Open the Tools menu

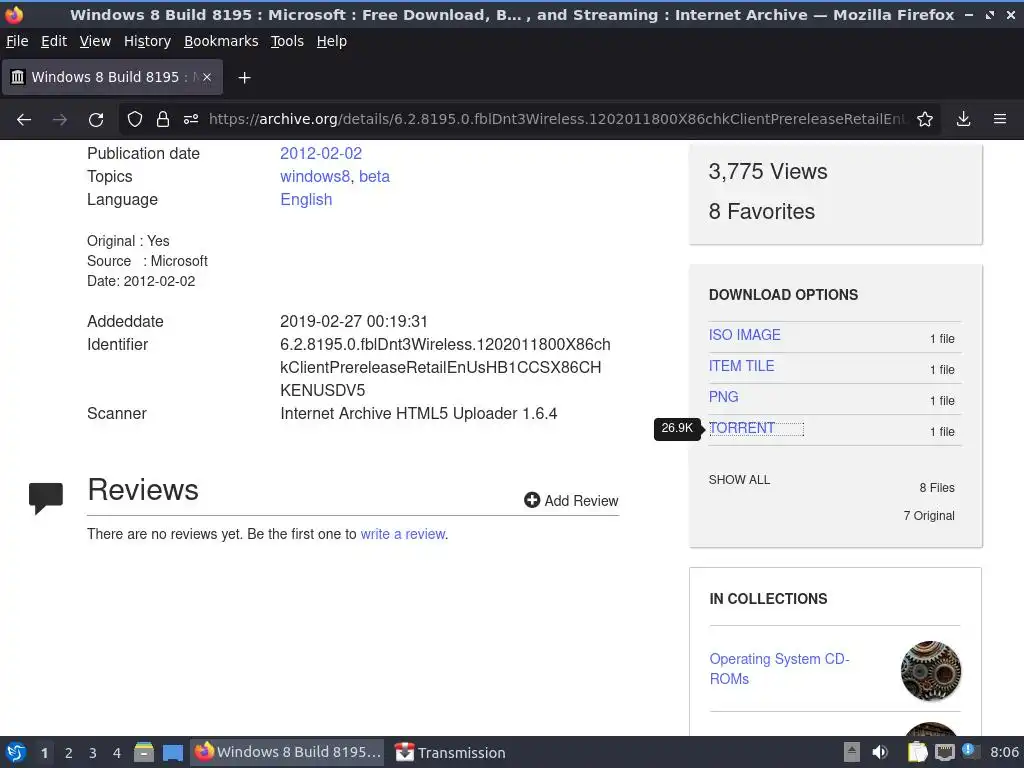coord(287,41)
